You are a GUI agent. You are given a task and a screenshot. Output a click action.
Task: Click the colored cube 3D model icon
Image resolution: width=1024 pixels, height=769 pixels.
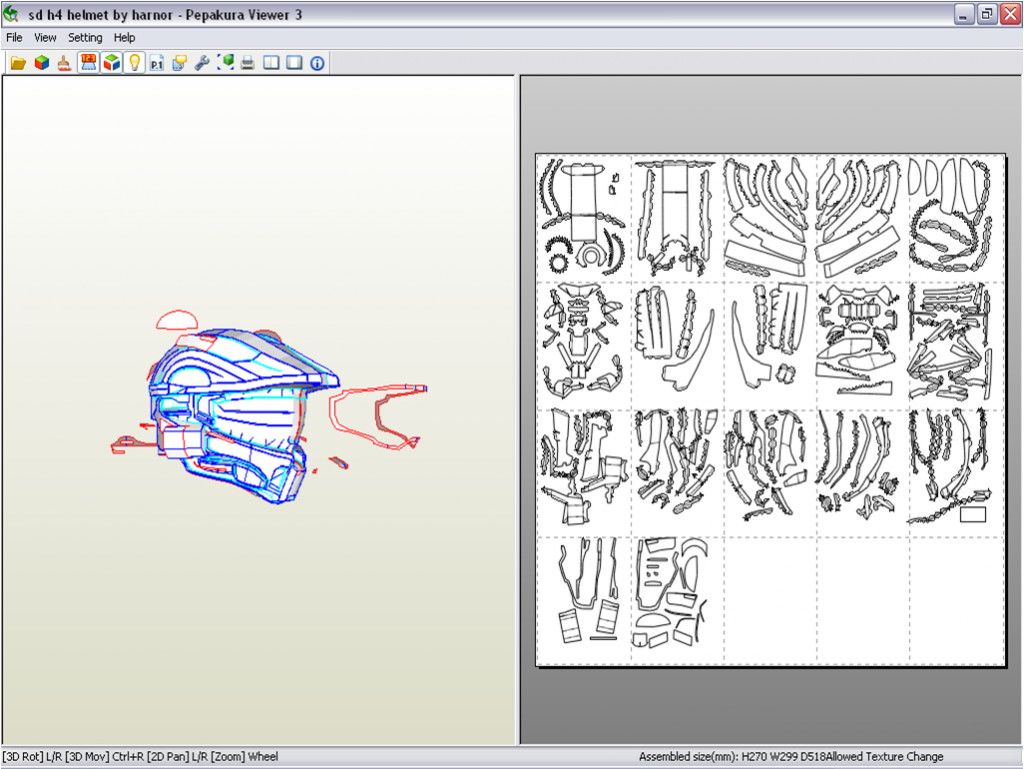pos(42,63)
